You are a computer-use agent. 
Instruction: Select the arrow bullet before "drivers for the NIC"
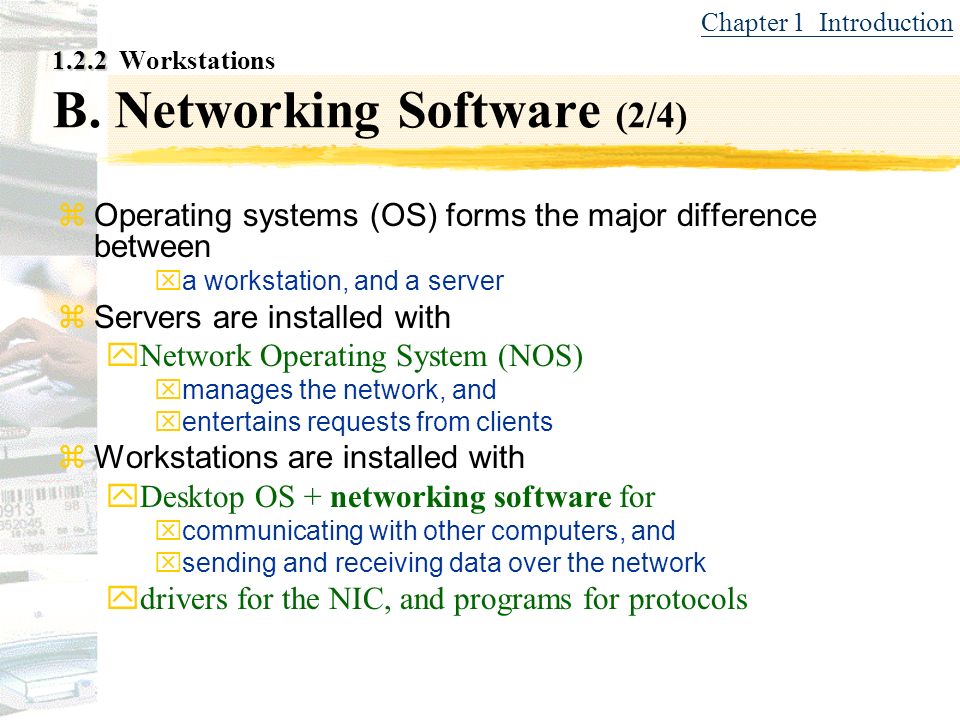tap(122, 598)
